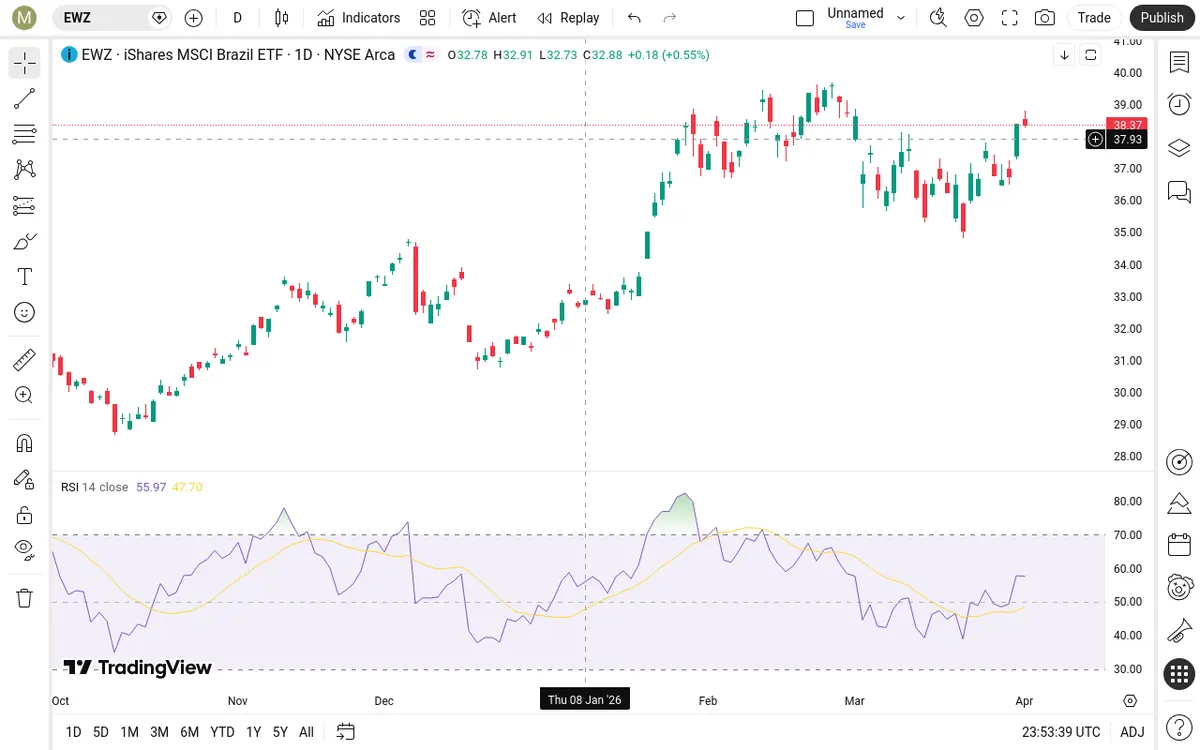The image size is (1200, 750).
Task: Open the EWZ symbol search box
Action: click(x=110, y=18)
